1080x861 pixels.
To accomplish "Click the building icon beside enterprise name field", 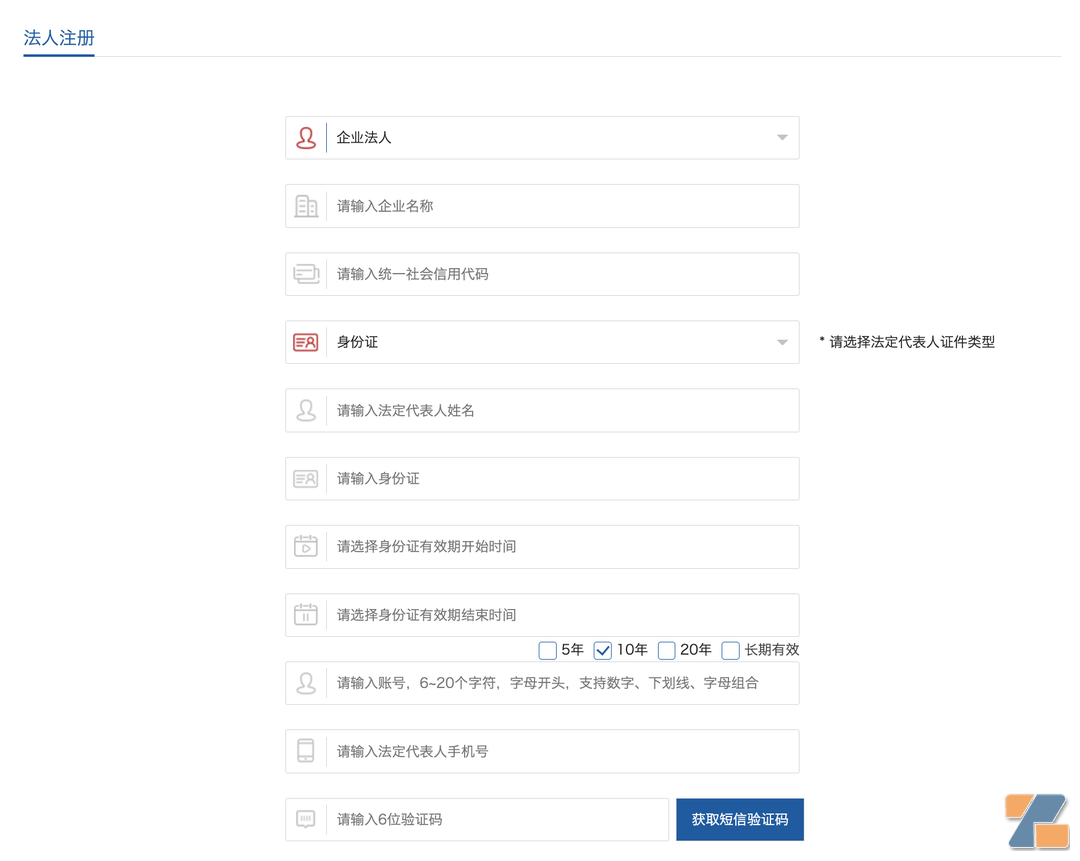I will tap(305, 206).
